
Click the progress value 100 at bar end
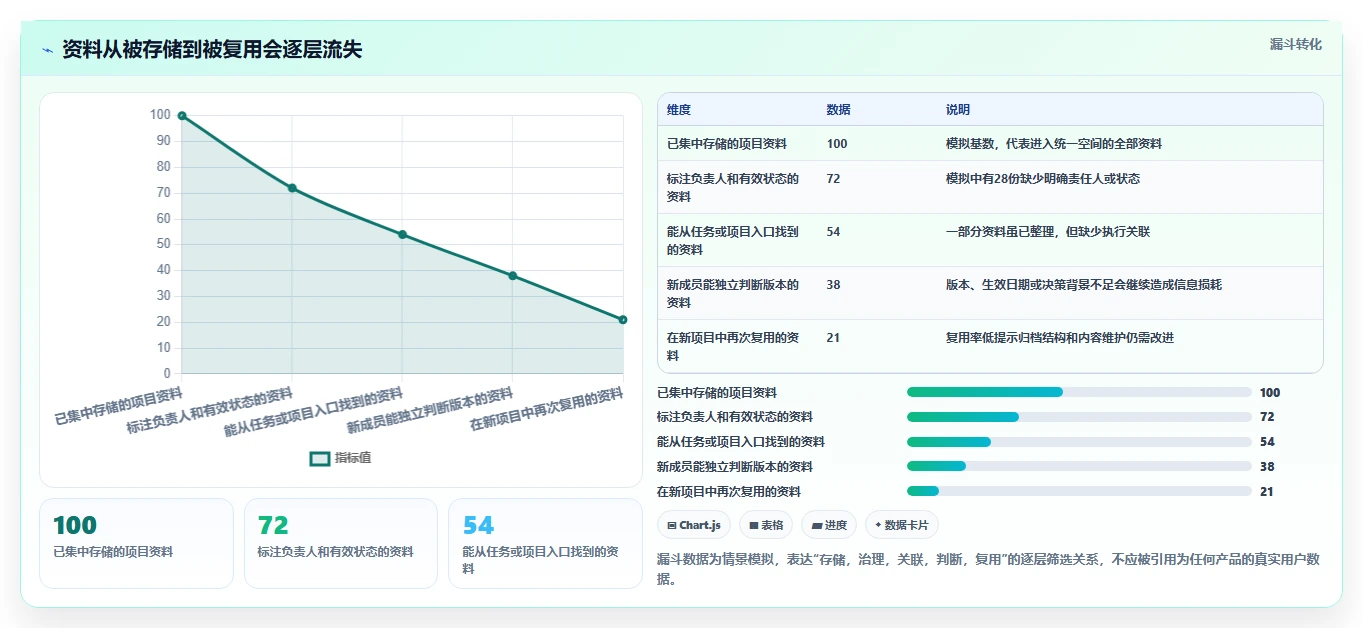[1270, 393]
